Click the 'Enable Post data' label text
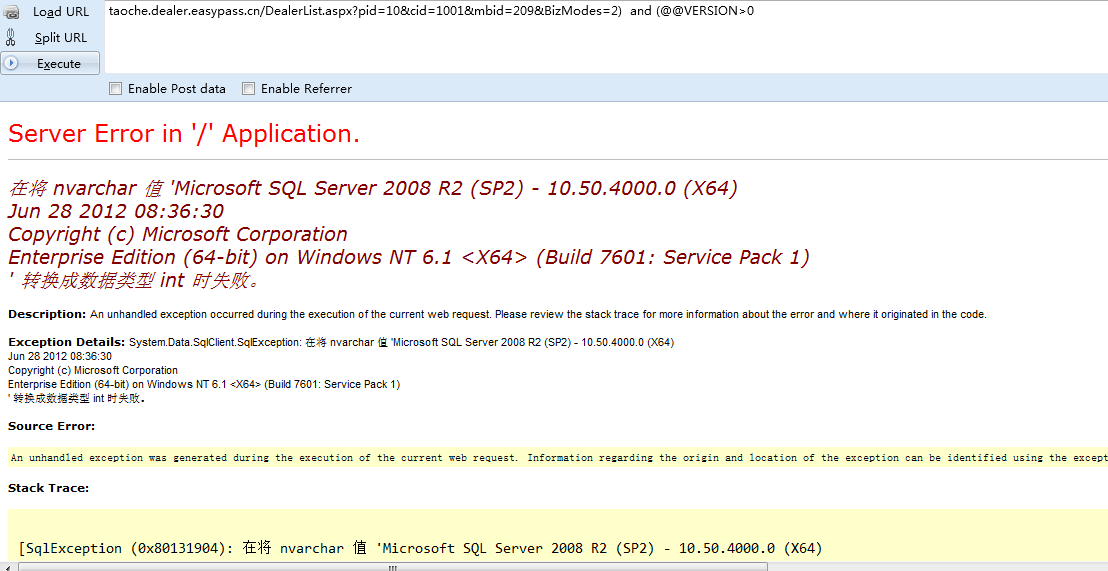1108x571 pixels. coord(177,88)
